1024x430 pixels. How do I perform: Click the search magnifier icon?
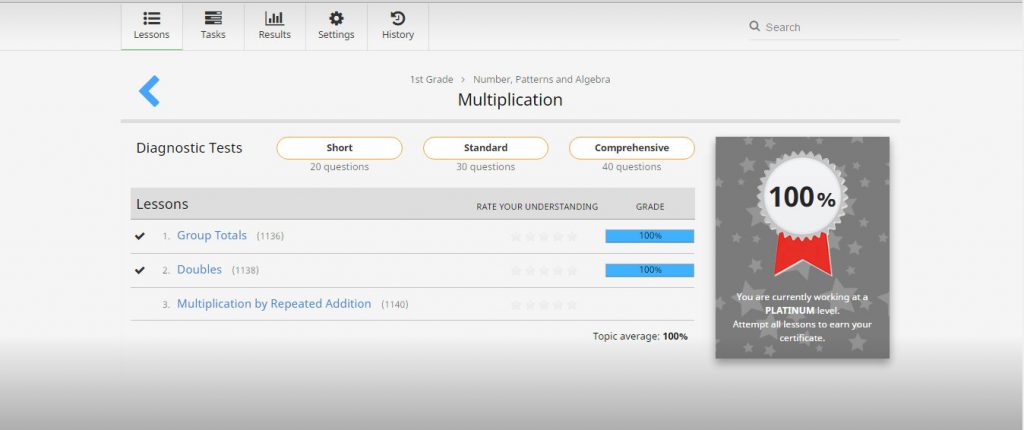(755, 27)
